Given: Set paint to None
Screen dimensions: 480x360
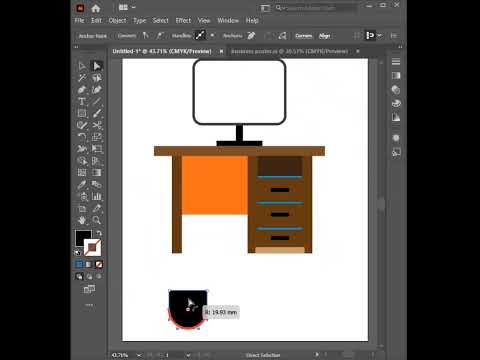Looking at the screenshot, I should (x=99, y=264).
